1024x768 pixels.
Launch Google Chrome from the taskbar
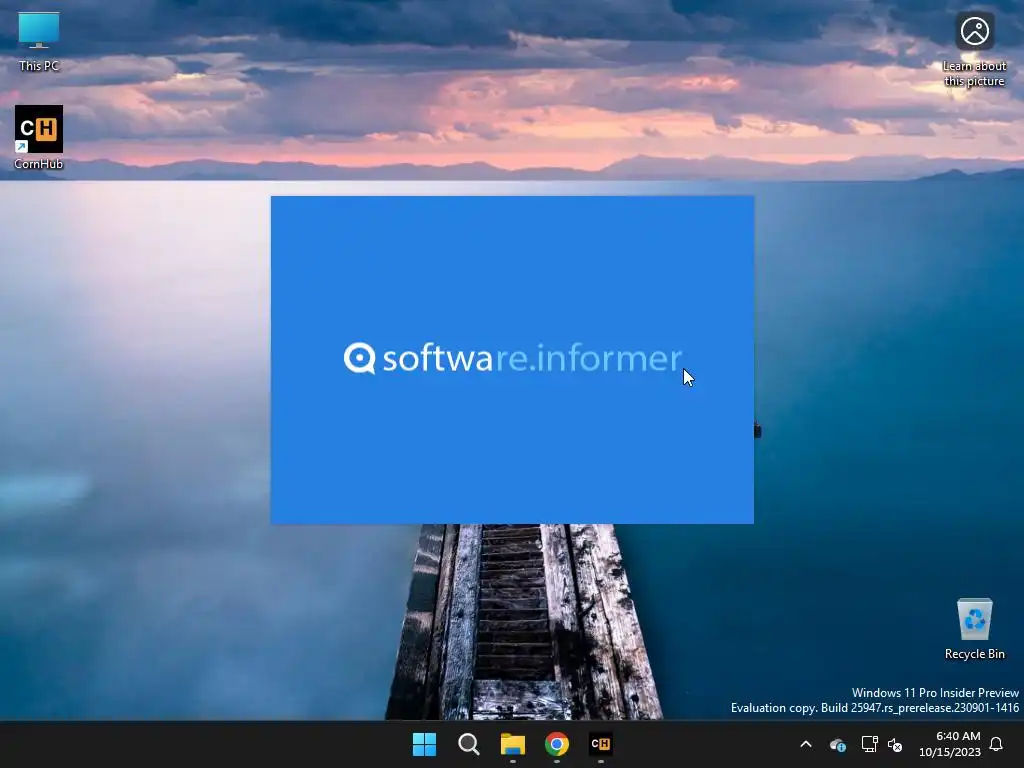[x=556, y=744]
